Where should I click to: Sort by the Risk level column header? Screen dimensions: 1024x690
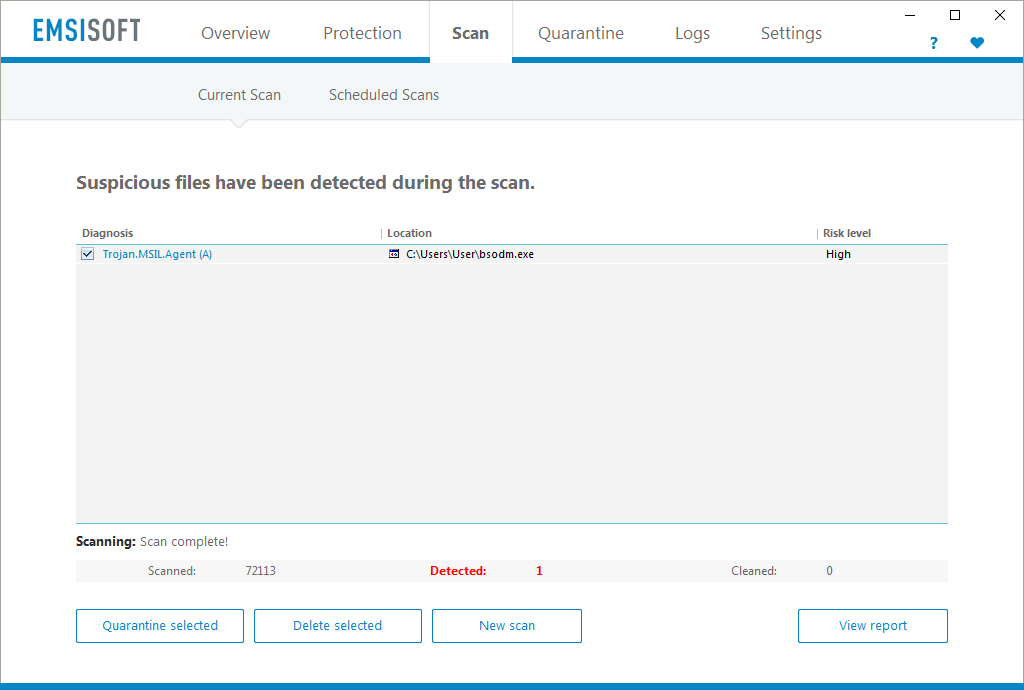[847, 233]
